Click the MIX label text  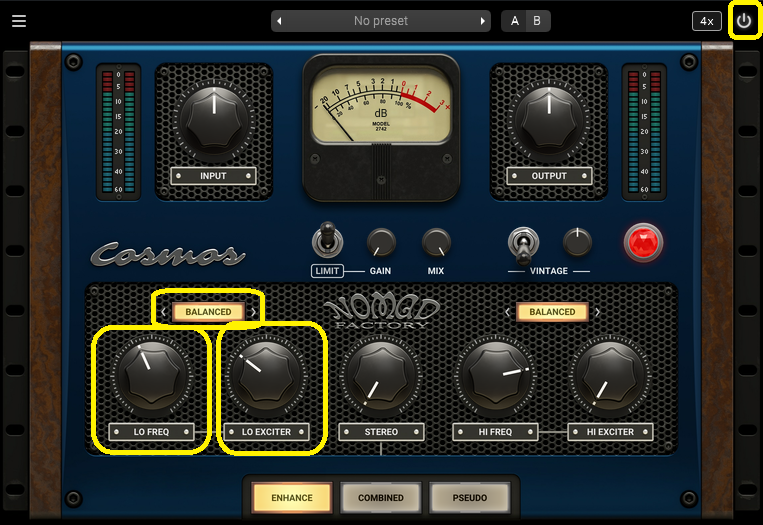pos(436,271)
